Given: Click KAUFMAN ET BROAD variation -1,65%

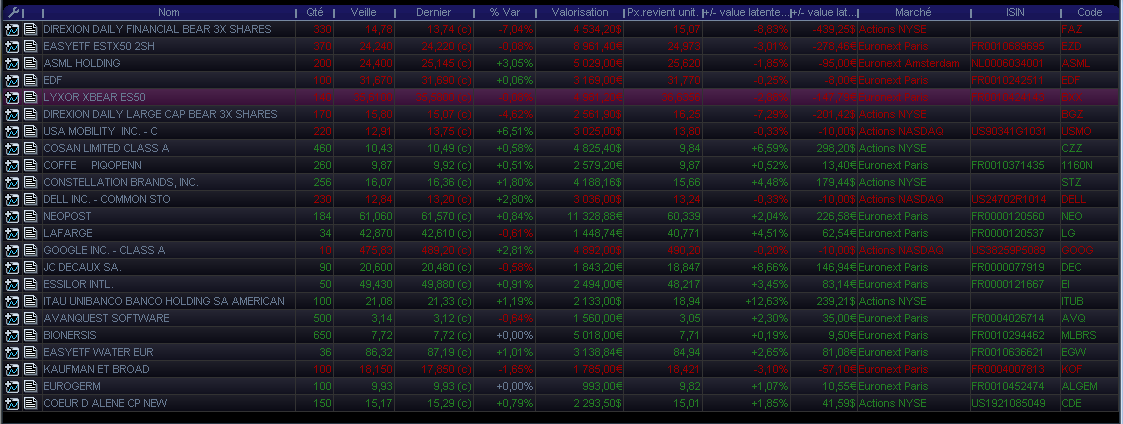Looking at the screenshot, I should 514,370.
